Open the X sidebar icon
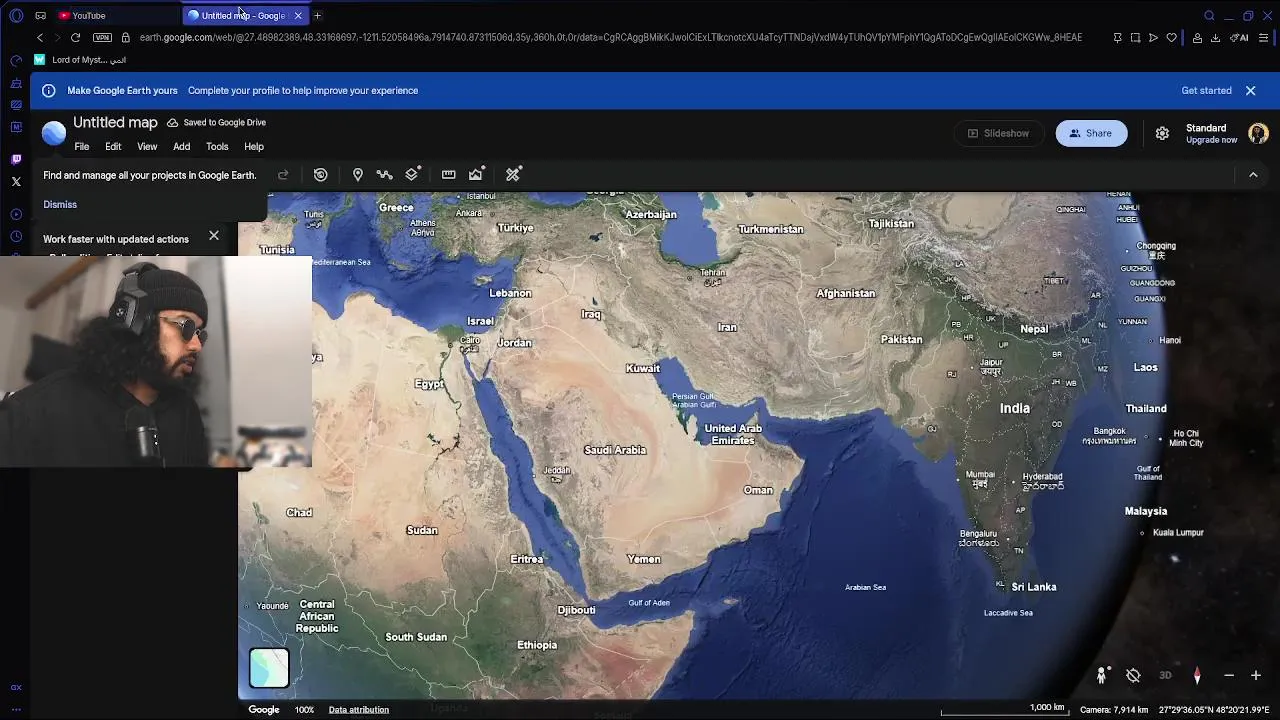This screenshot has height=720, width=1280. (x=16, y=181)
